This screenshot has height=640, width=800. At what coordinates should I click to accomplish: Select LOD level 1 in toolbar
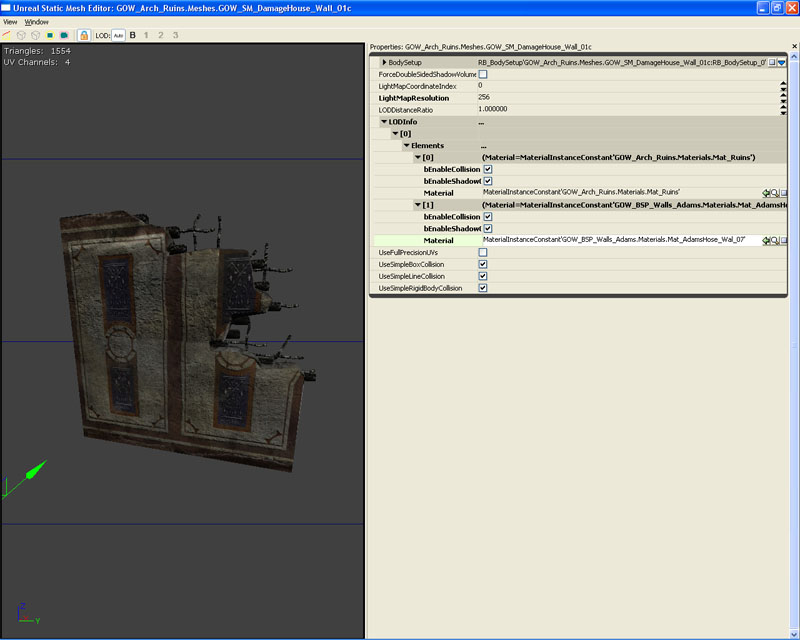click(146, 35)
